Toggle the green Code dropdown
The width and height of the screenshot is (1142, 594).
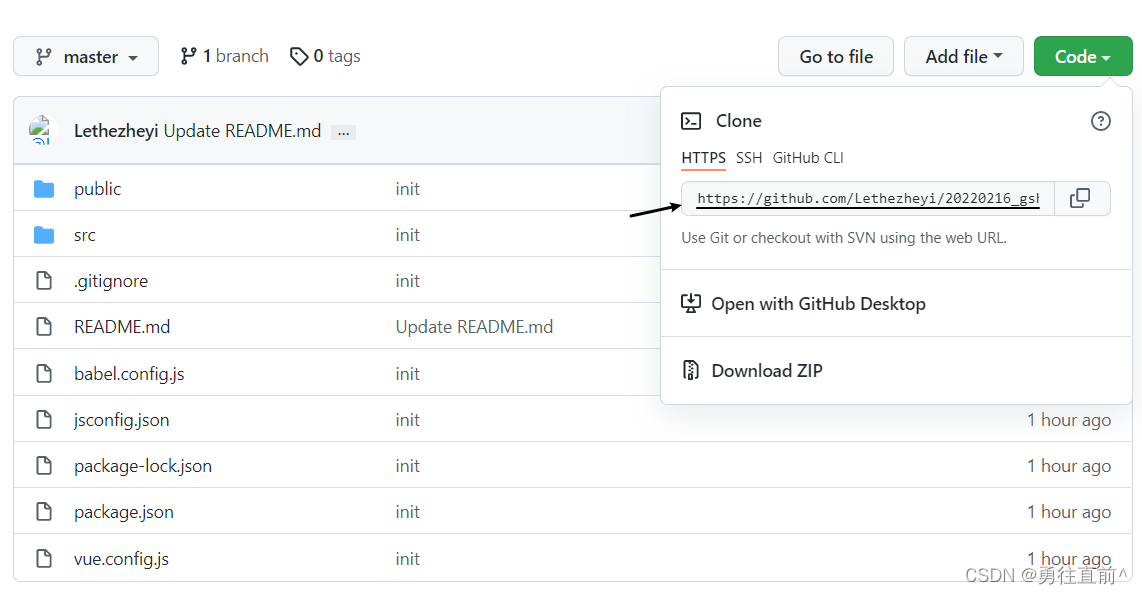1083,57
